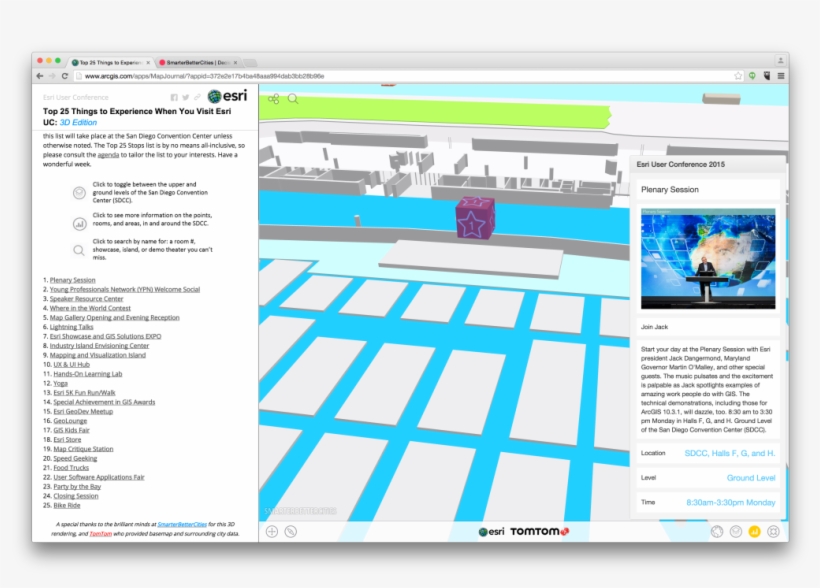Click the level toggle icon in instructions
Image resolution: width=820 pixels, height=588 pixels.
pos(79,193)
